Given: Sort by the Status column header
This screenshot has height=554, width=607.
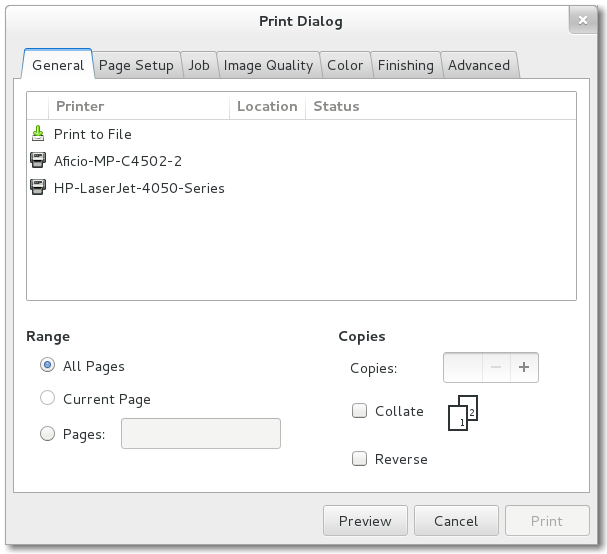Looking at the screenshot, I should (336, 106).
